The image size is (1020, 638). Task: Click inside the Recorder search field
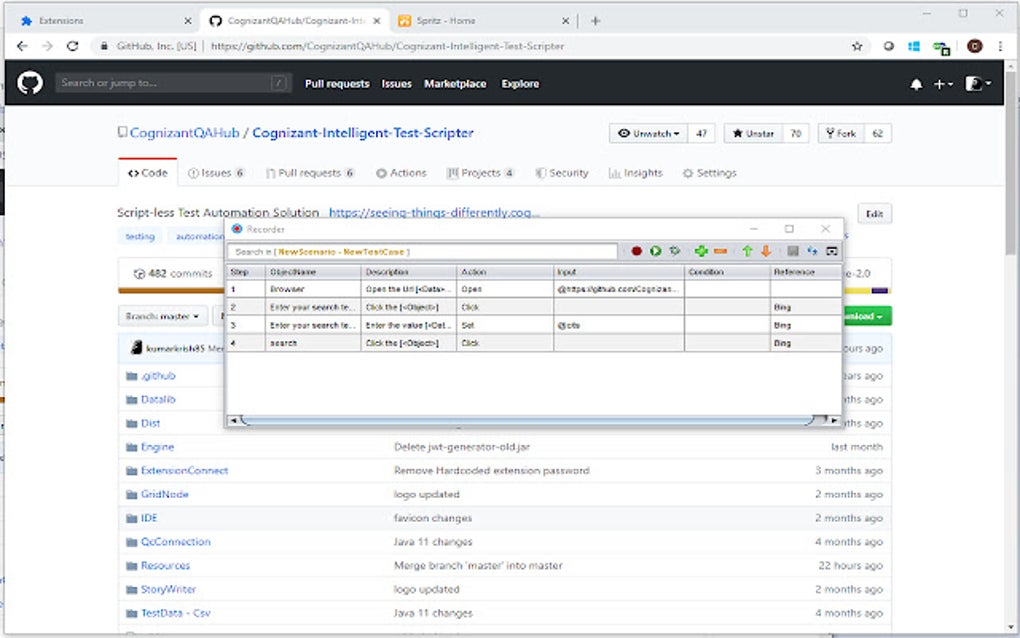420,250
